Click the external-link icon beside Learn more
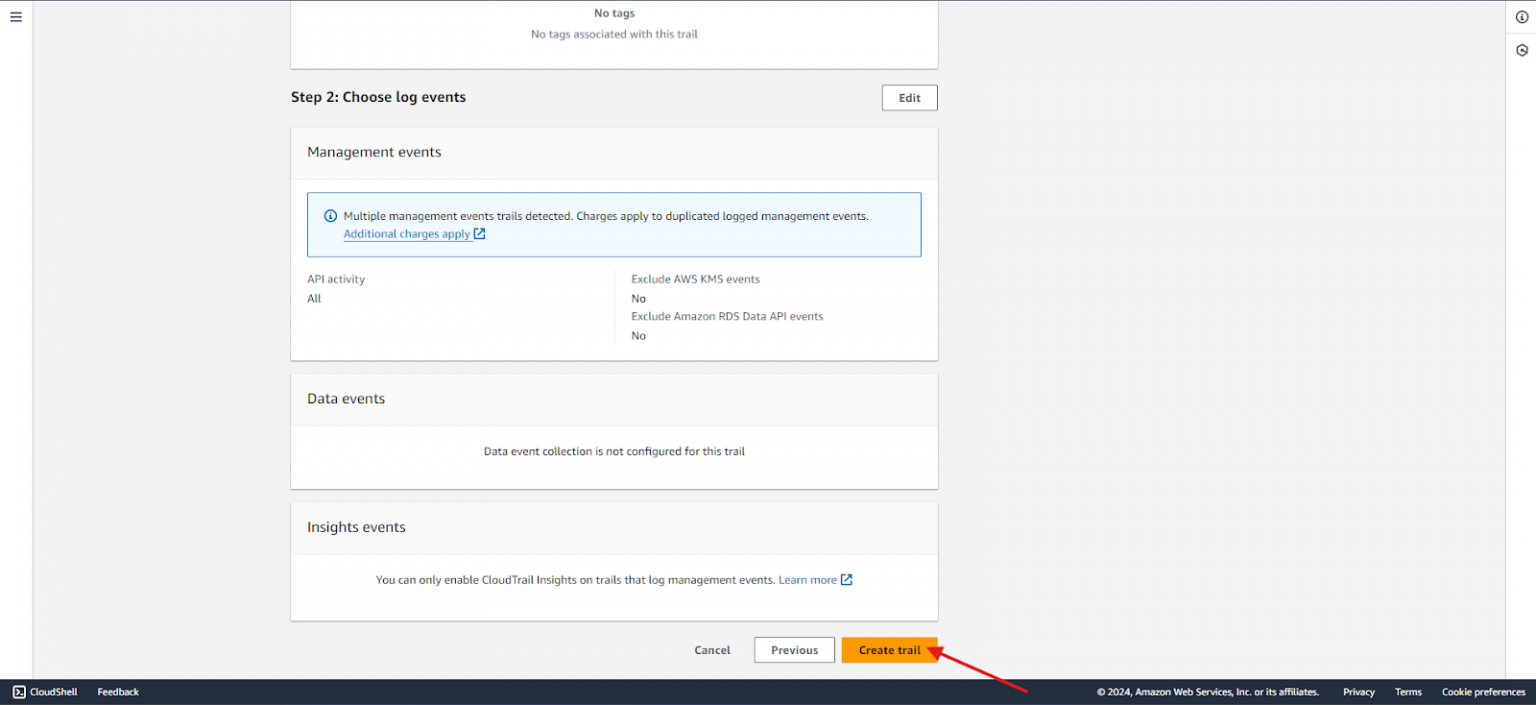Screen dimensions: 1536x705 click(847, 579)
